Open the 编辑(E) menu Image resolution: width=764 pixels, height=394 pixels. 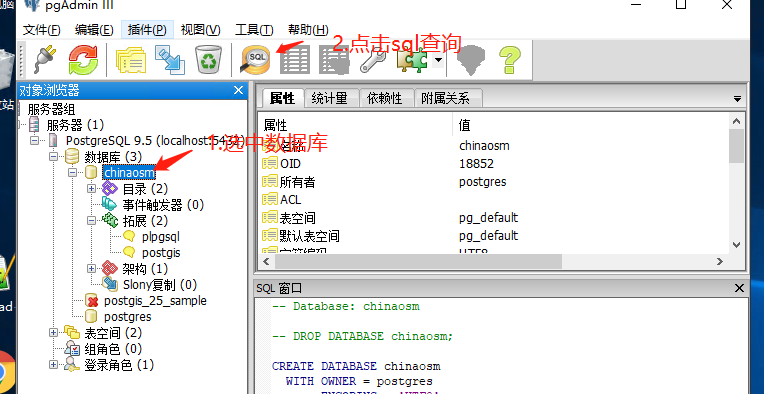(x=94, y=30)
